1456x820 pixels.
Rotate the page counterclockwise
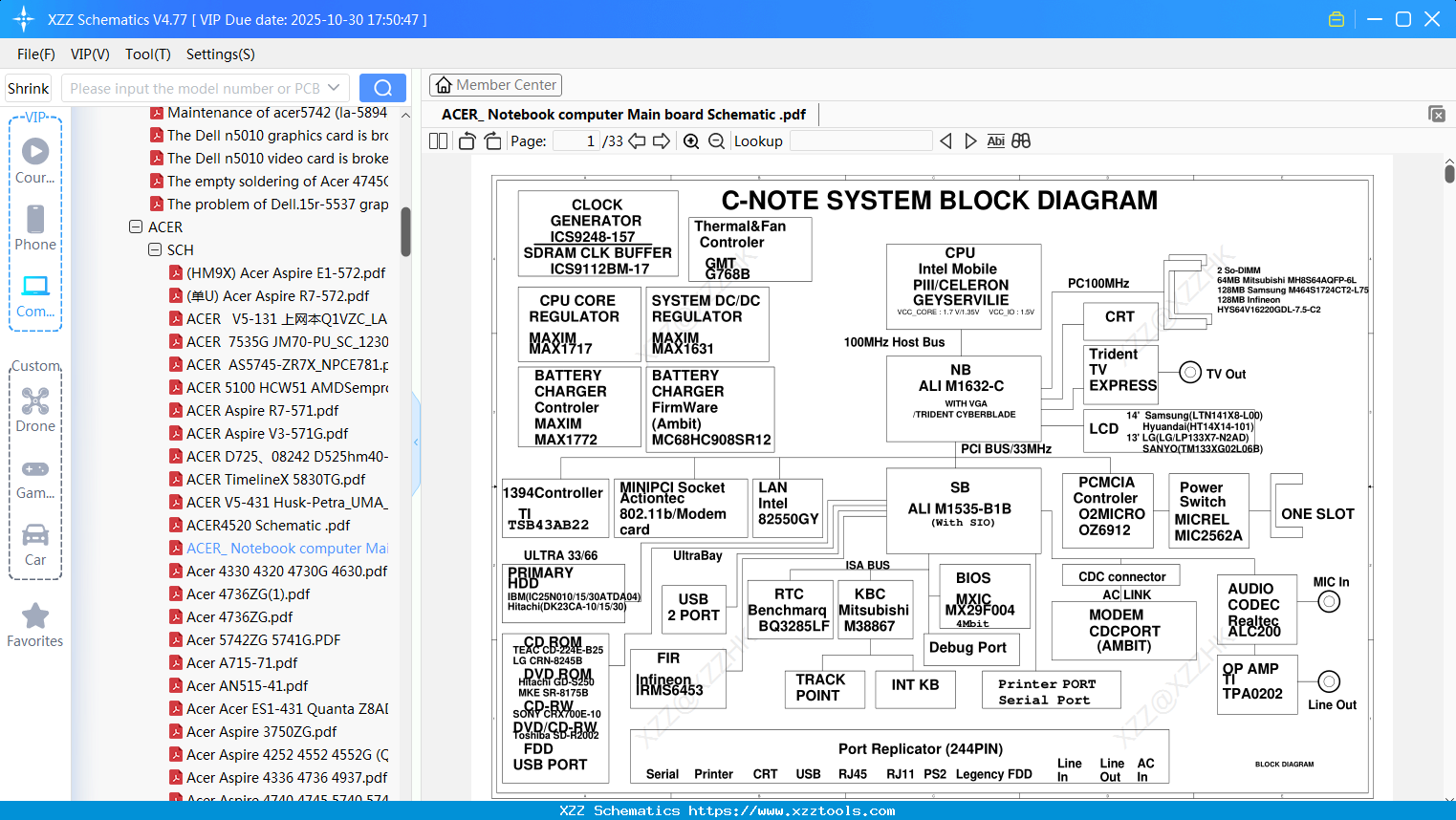coord(467,141)
